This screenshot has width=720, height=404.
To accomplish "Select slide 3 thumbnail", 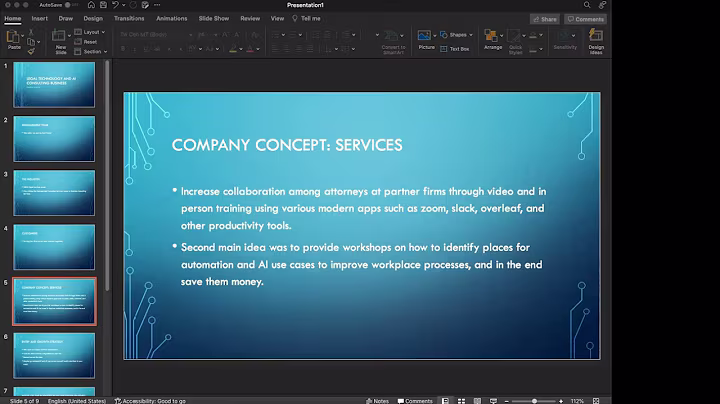I will [x=54, y=193].
